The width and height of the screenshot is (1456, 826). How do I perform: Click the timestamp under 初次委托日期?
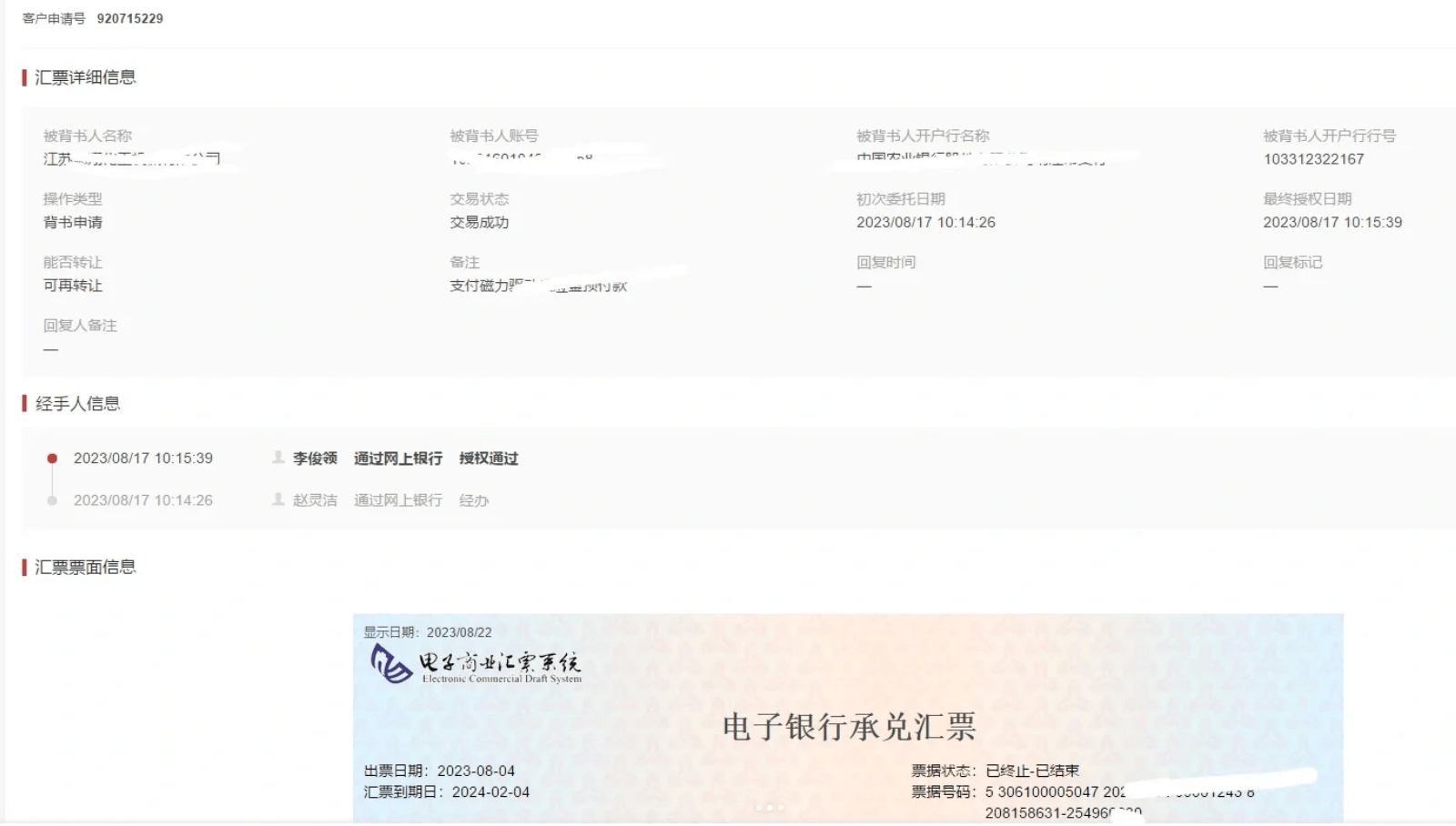pyautogui.click(x=925, y=222)
